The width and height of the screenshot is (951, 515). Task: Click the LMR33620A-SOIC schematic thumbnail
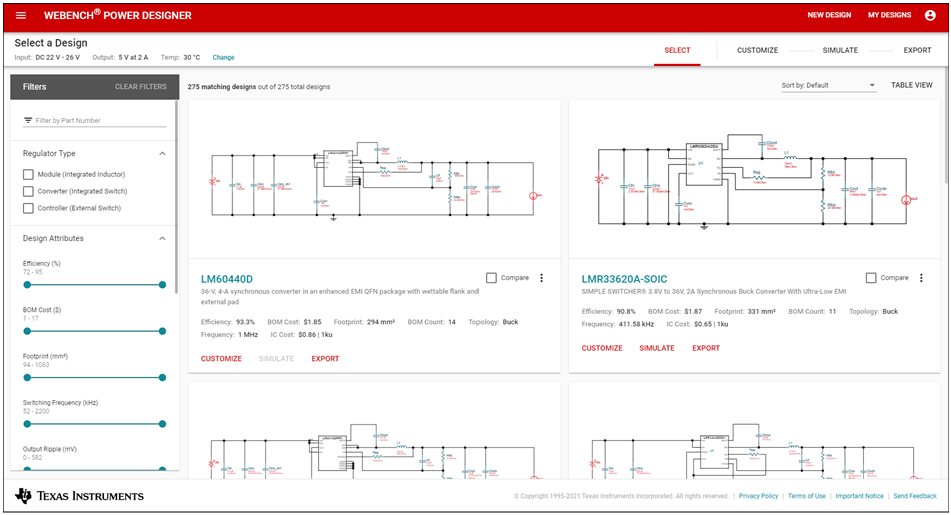(x=754, y=182)
